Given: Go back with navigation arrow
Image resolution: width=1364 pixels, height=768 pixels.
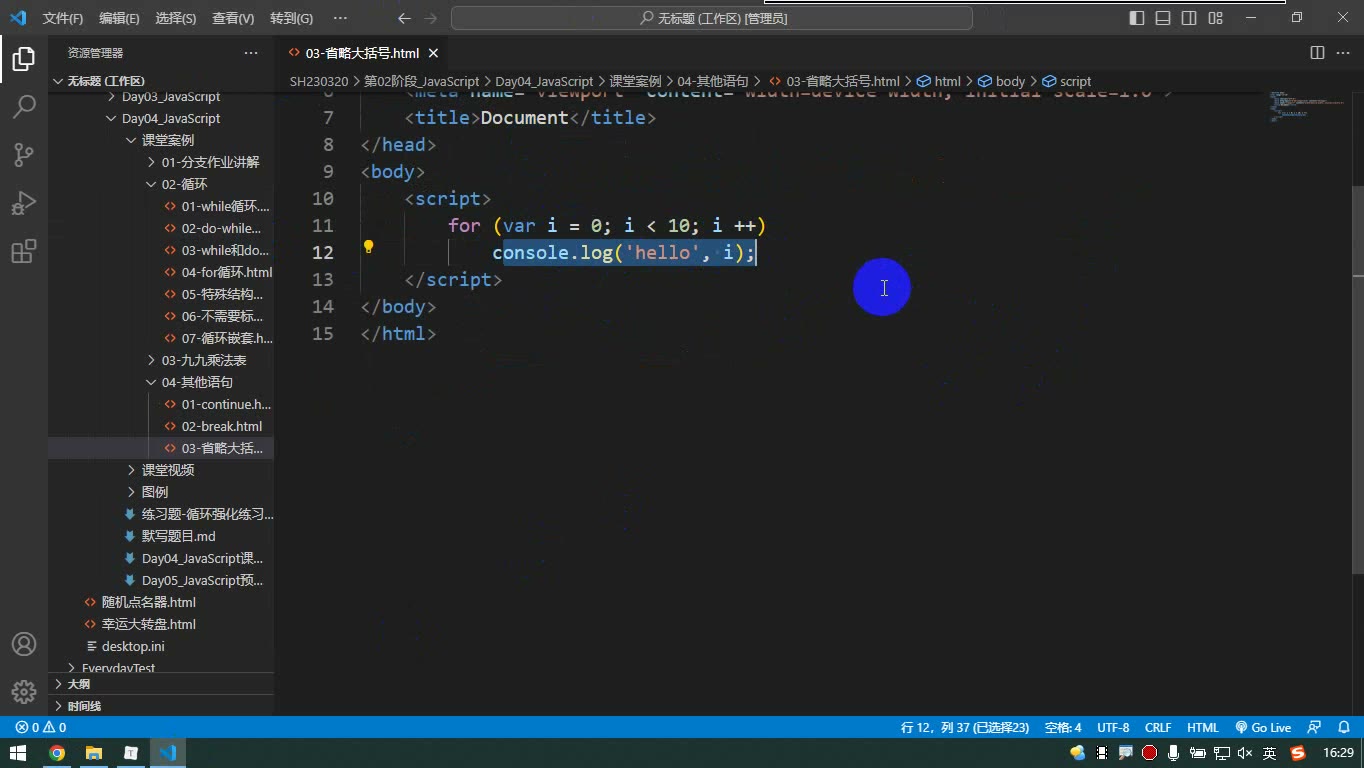Looking at the screenshot, I should coord(404,18).
